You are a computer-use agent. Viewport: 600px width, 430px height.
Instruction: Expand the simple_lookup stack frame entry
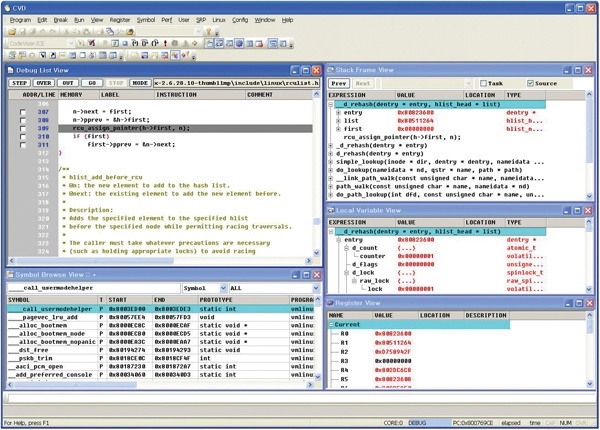pyautogui.click(x=332, y=161)
